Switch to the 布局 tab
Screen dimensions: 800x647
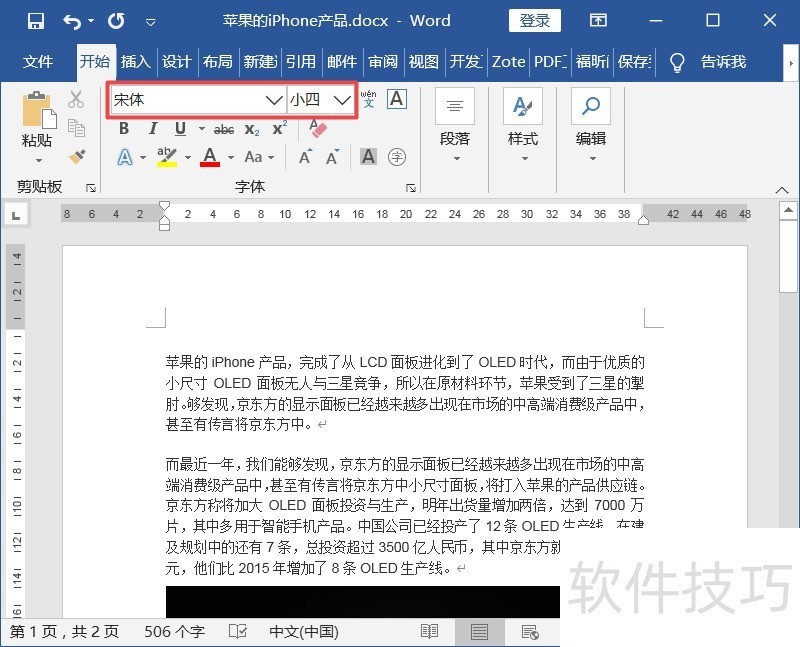pos(218,62)
